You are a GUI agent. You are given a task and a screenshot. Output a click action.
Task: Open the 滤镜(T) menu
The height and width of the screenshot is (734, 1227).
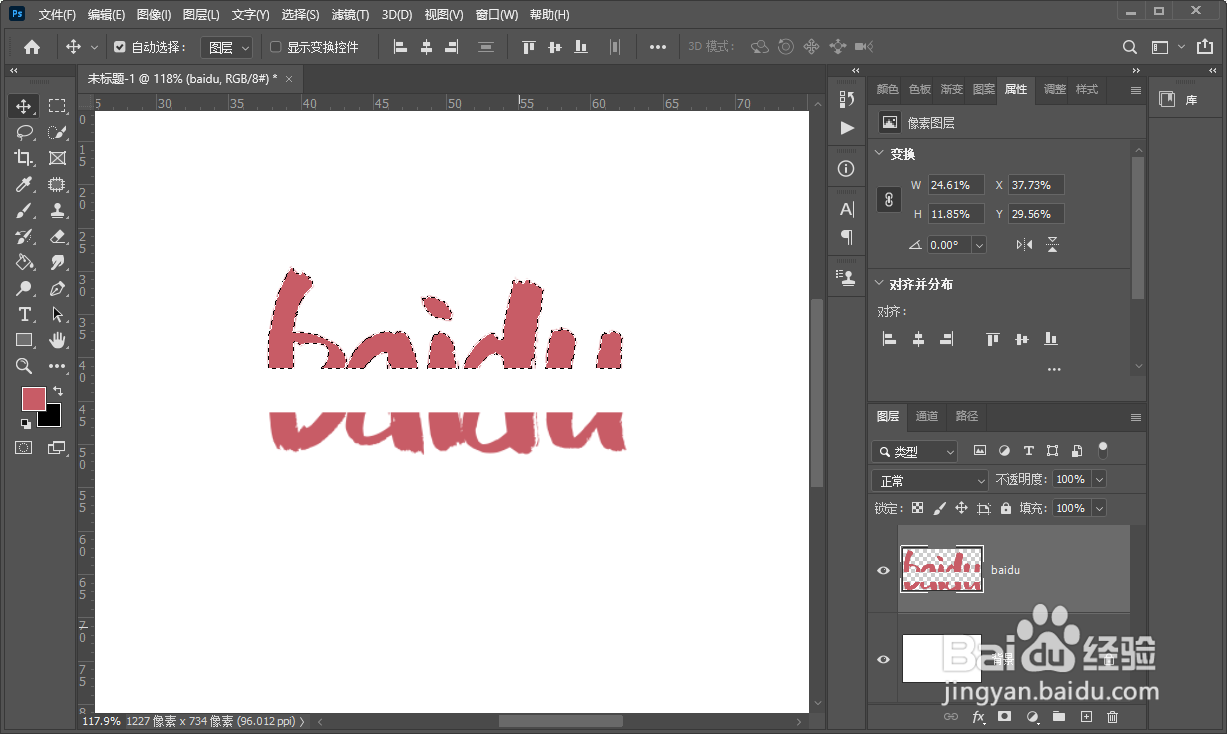[350, 15]
